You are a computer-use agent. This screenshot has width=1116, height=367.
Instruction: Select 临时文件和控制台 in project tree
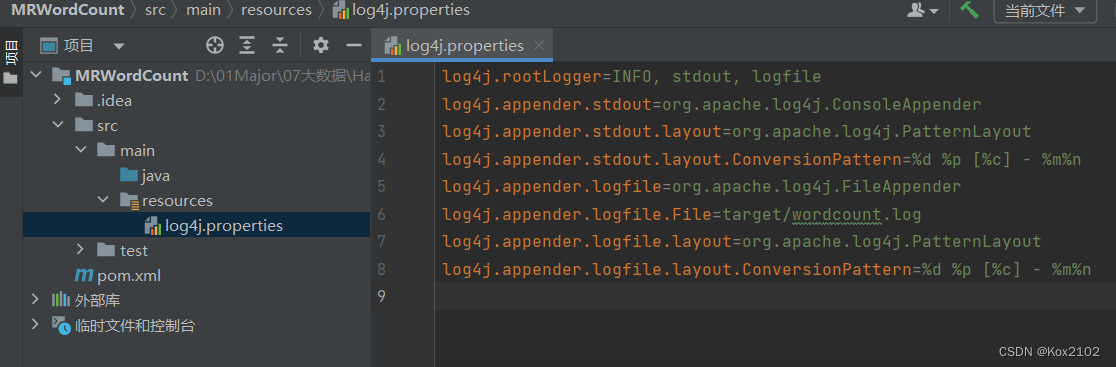[x=123, y=325]
